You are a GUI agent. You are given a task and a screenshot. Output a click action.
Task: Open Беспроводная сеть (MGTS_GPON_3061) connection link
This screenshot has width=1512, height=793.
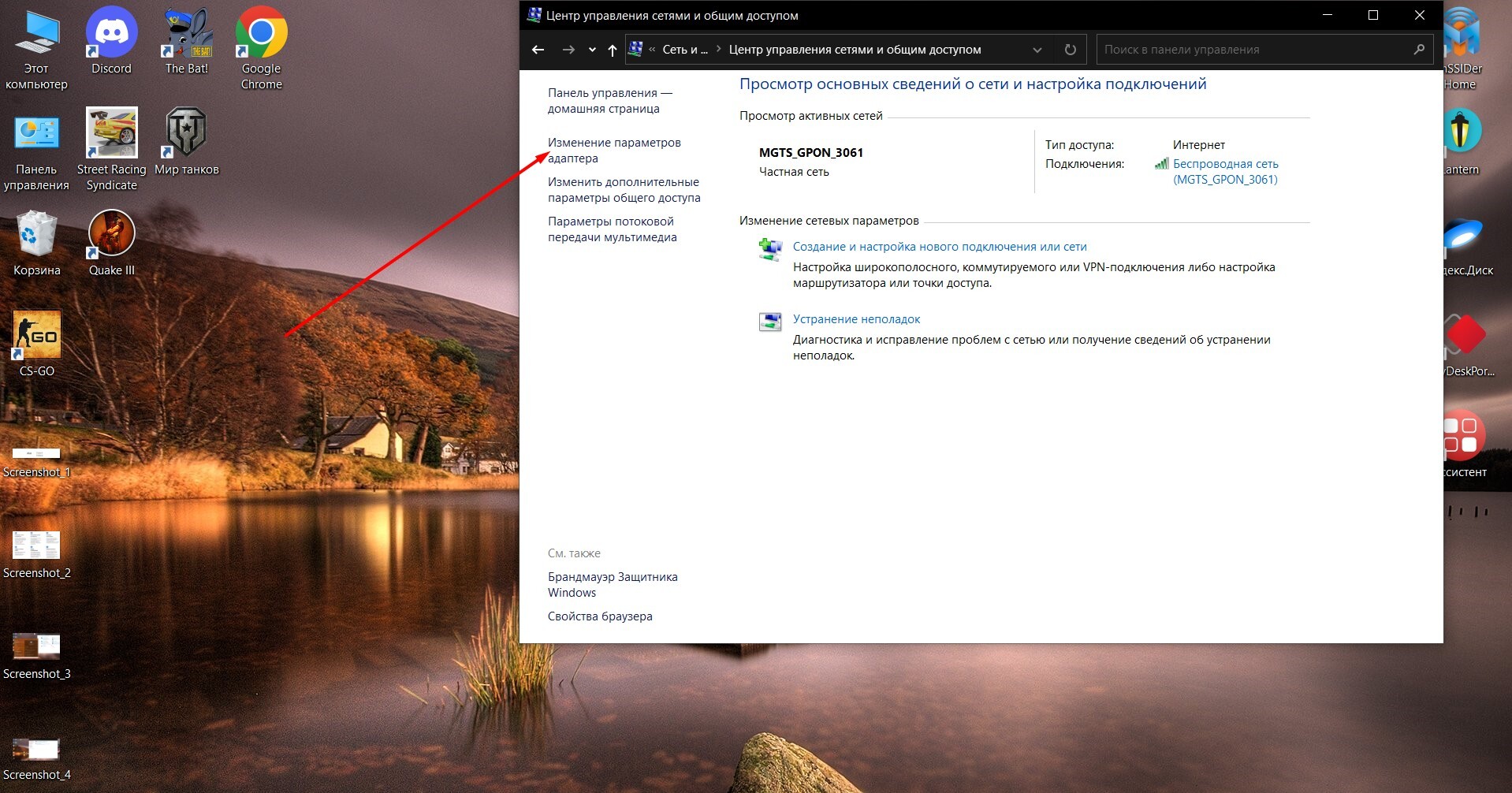1225,171
